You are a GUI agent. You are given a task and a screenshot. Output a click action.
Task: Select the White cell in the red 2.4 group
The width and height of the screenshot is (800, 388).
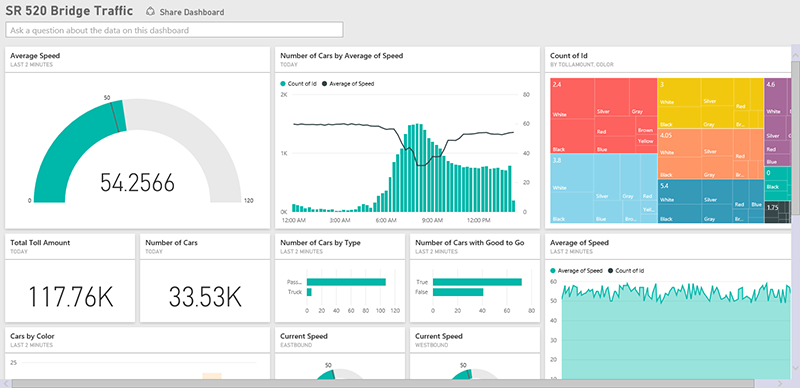572,99
